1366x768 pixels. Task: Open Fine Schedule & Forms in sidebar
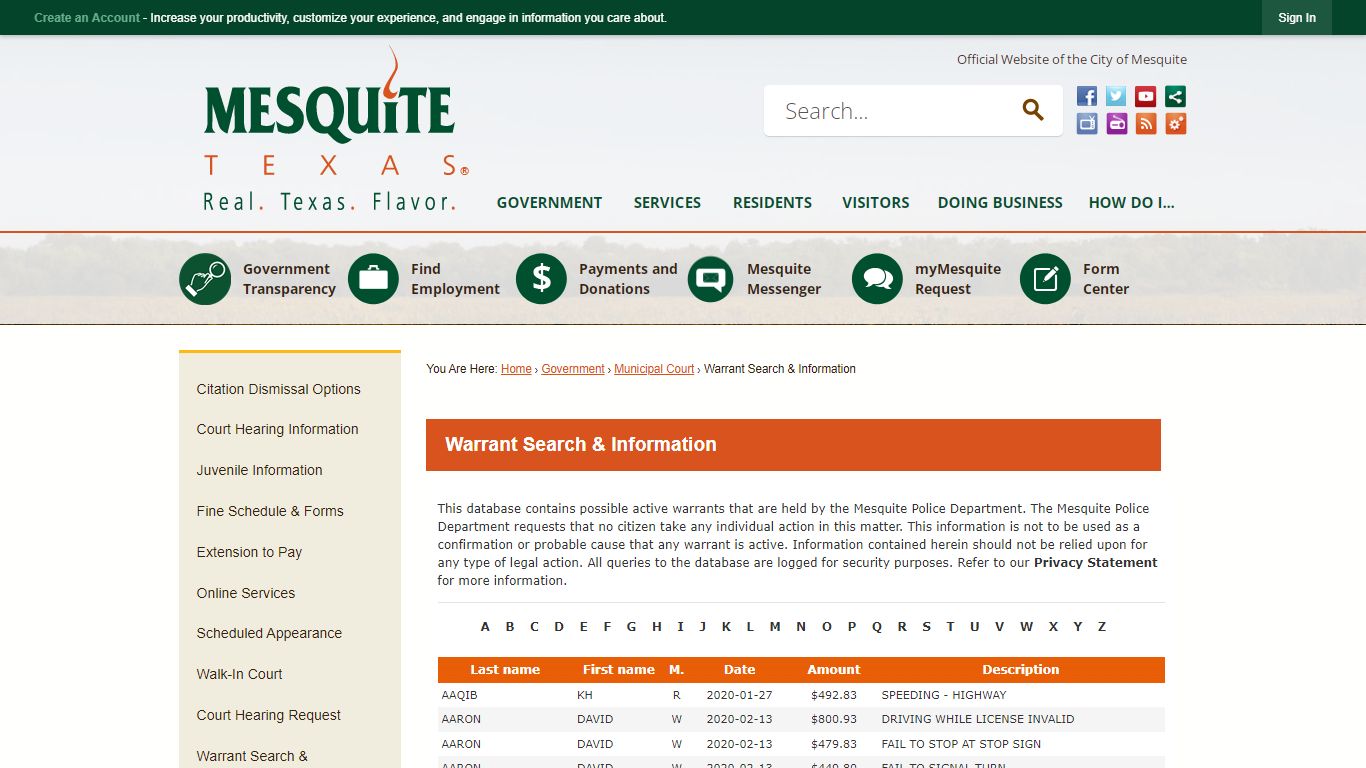[270, 511]
